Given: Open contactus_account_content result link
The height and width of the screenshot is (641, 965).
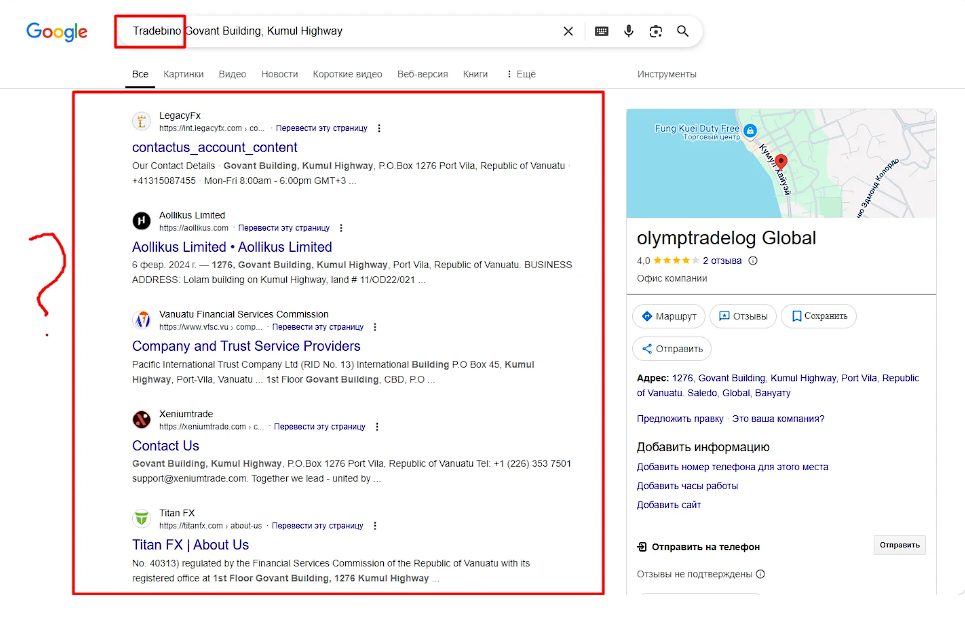Looking at the screenshot, I should (x=215, y=148).
